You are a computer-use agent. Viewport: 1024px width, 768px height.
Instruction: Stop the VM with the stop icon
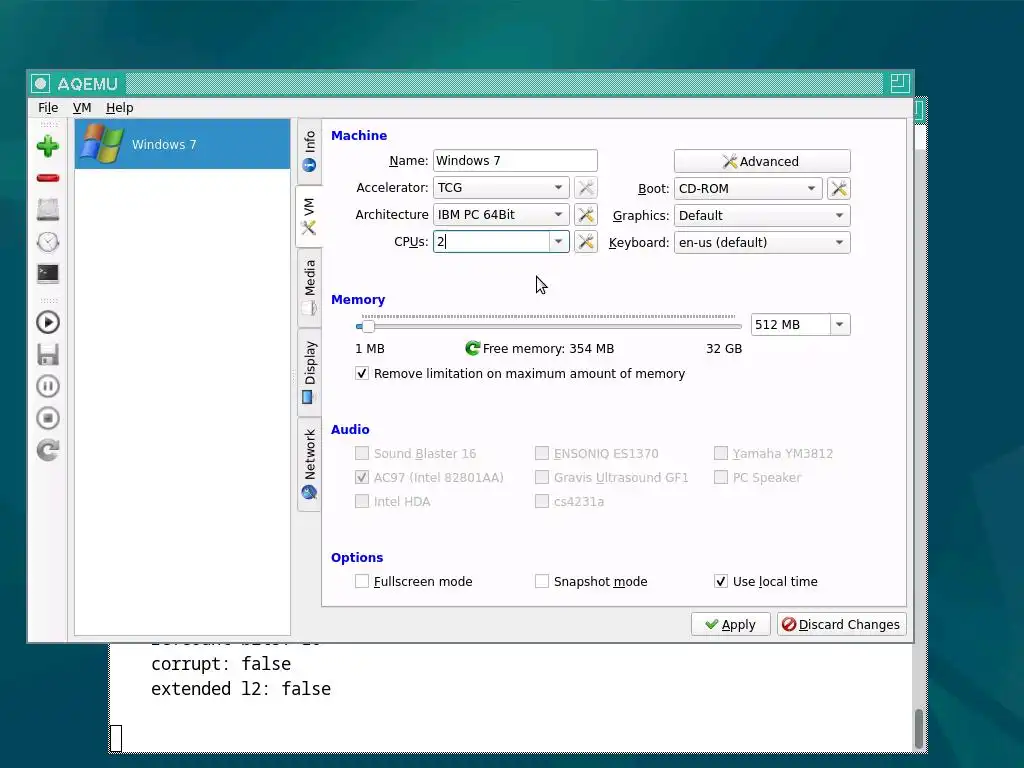pyautogui.click(x=48, y=418)
